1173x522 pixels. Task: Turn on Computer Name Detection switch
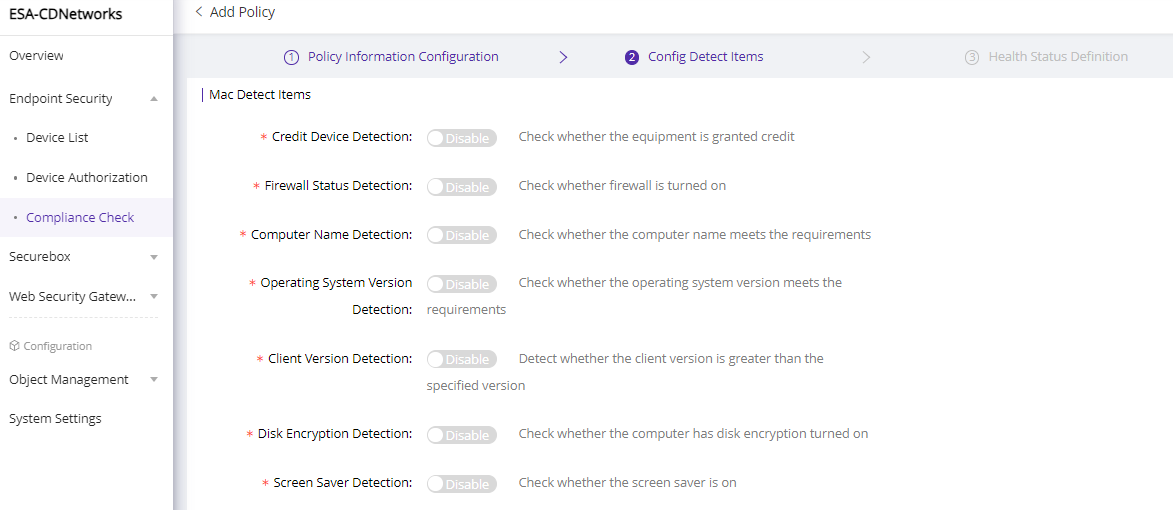(462, 235)
